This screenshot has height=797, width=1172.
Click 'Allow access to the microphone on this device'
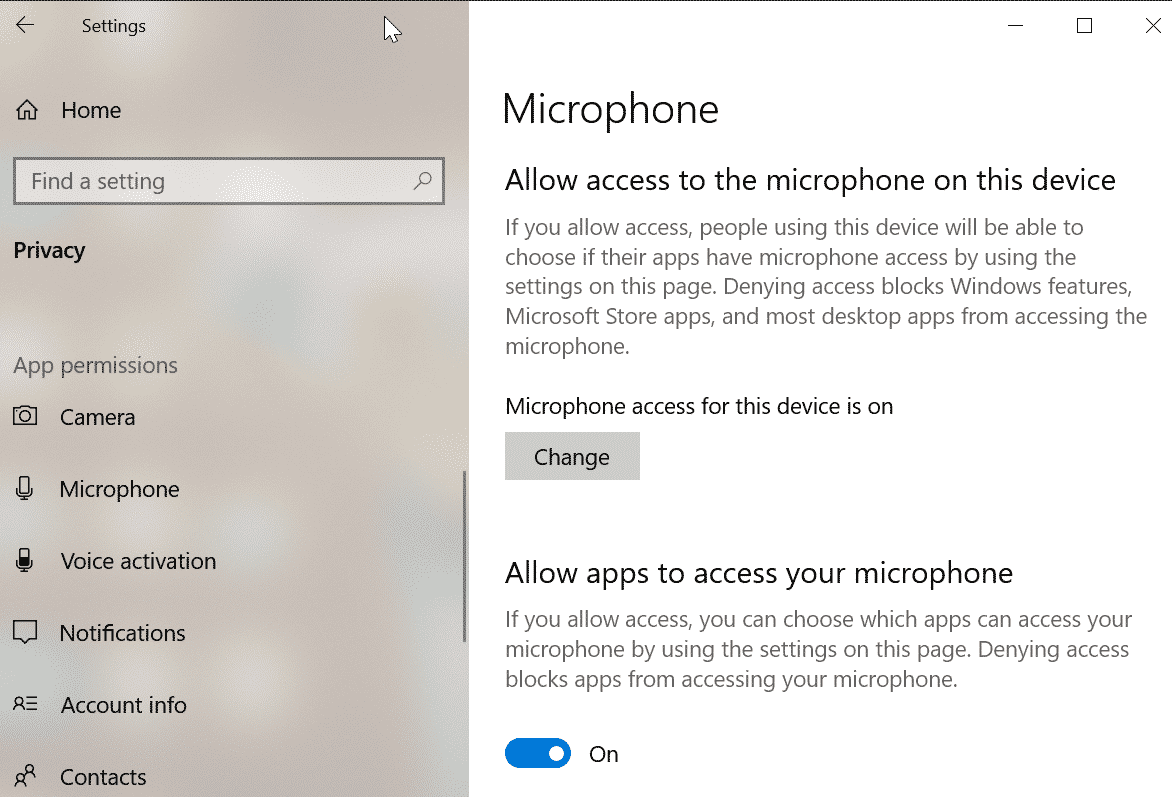point(810,180)
